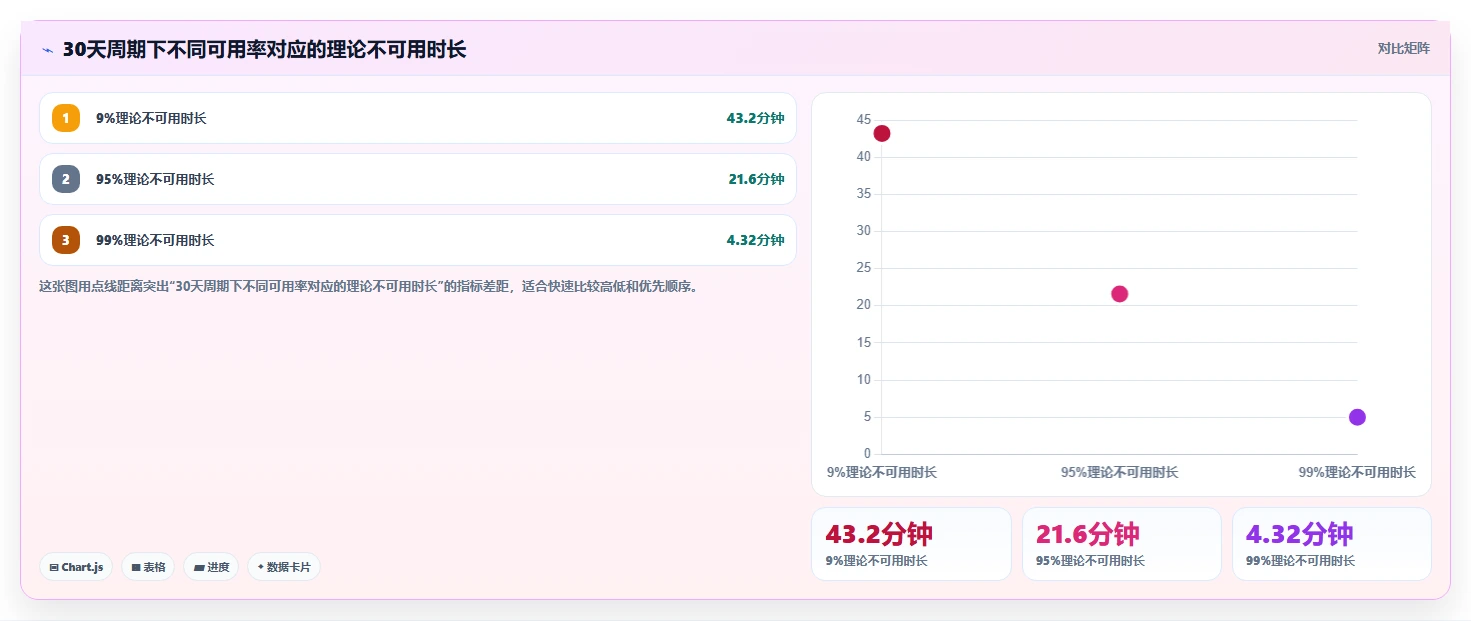Select the 95%理论不可用时长 list row
Screen dimensions: 1471x621
(418, 179)
